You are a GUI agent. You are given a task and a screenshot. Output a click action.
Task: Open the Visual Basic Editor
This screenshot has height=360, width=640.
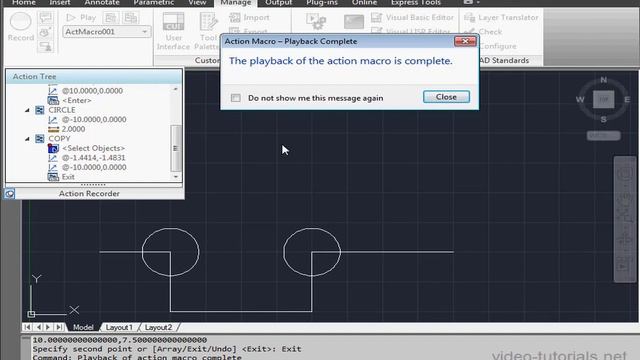412,18
